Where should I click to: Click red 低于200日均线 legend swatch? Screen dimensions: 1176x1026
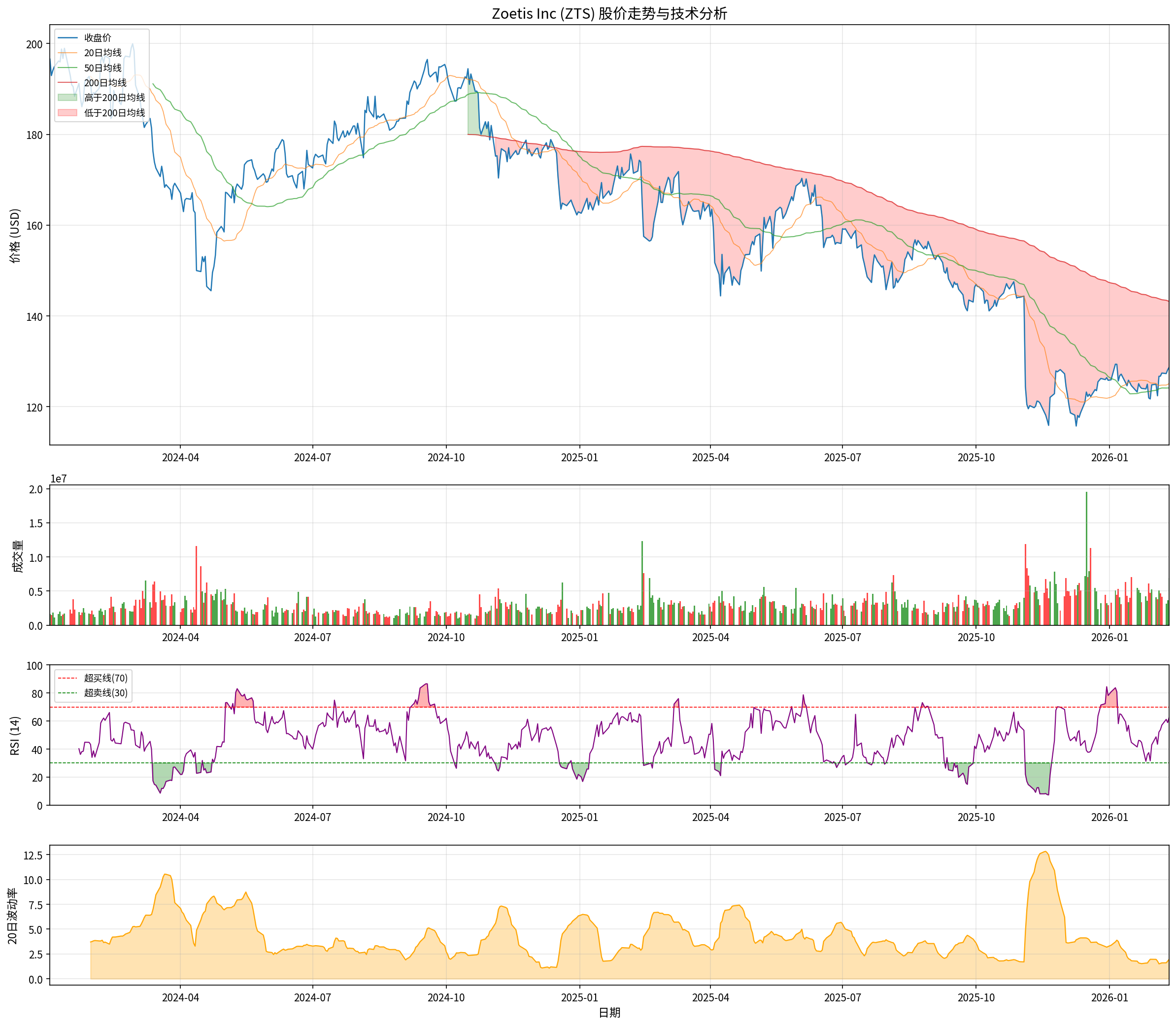[67, 113]
